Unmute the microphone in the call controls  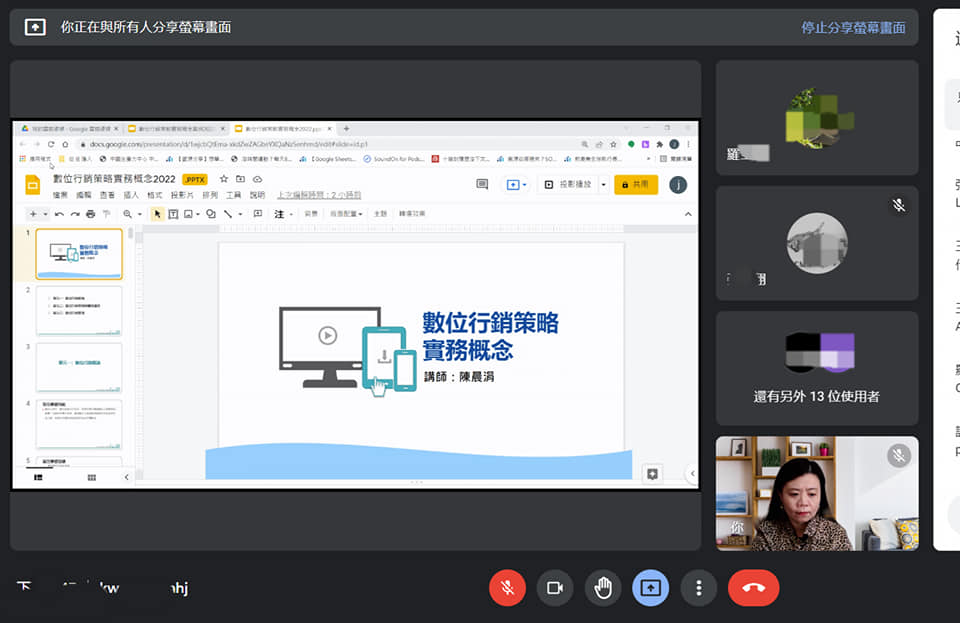point(507,588)
